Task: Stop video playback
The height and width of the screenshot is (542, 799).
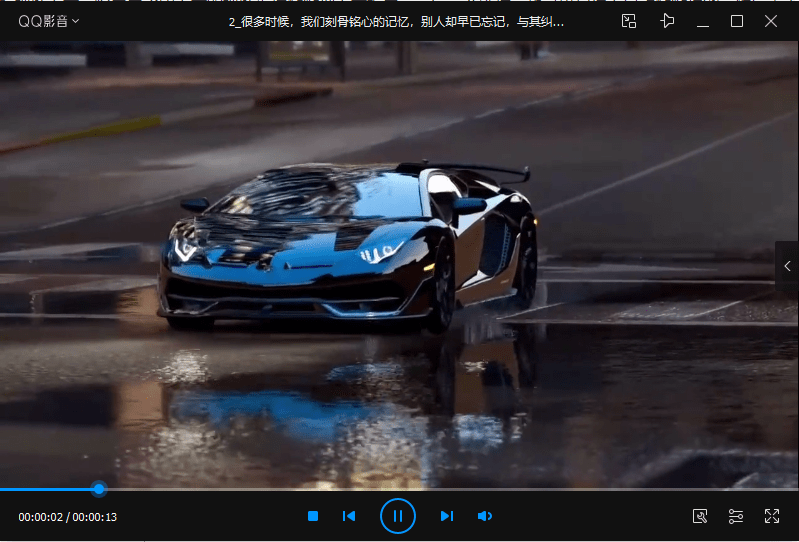Action: tap(313, 516)
